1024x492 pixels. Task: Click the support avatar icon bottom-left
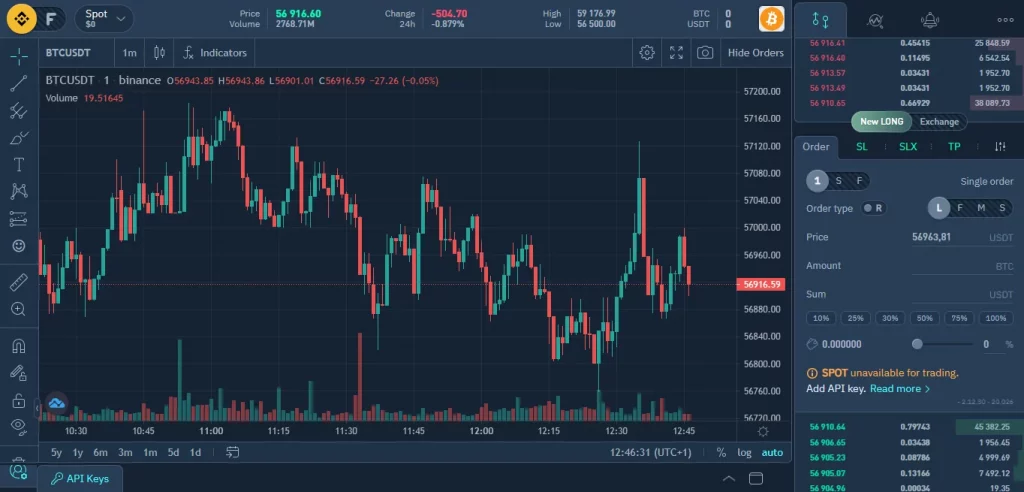click(18, 471)
